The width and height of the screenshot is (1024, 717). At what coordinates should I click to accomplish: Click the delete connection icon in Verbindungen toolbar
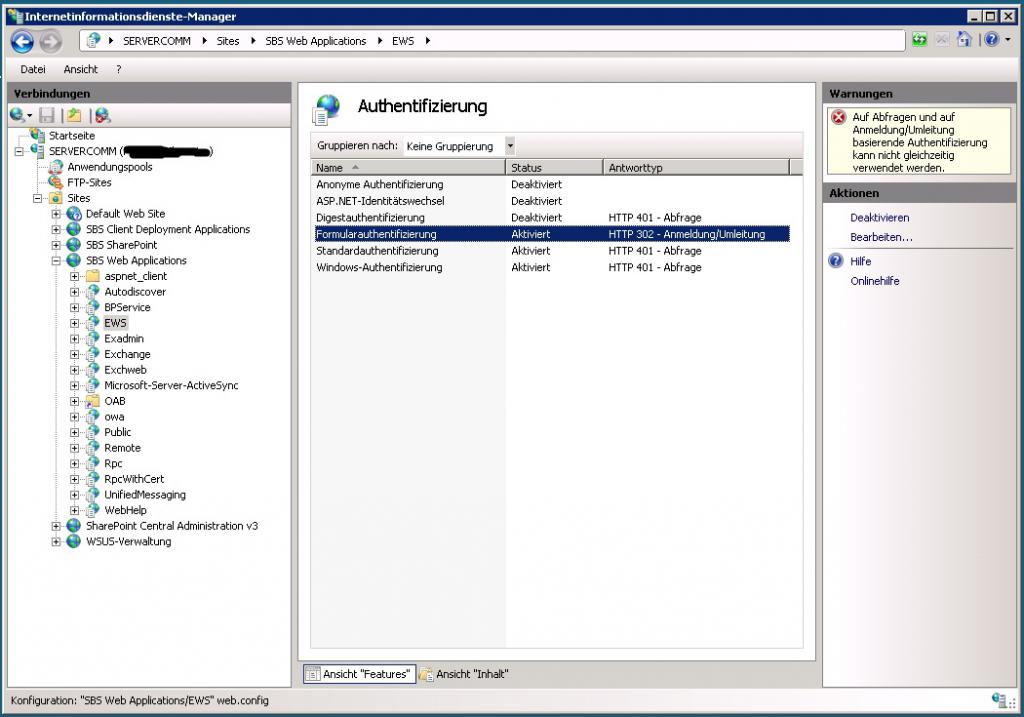pos(103,116)
